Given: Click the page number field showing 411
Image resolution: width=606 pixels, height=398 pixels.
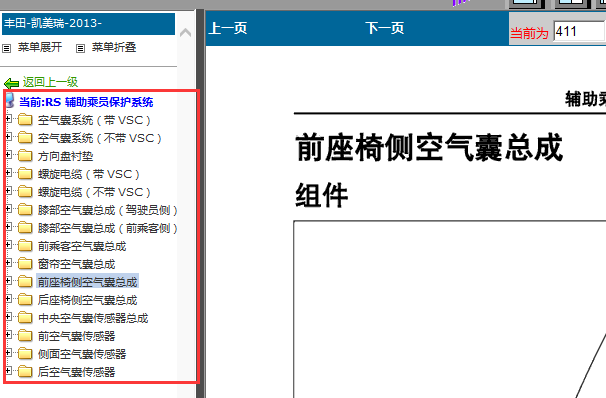Looking at the screenshot, I should click(579, 31).
